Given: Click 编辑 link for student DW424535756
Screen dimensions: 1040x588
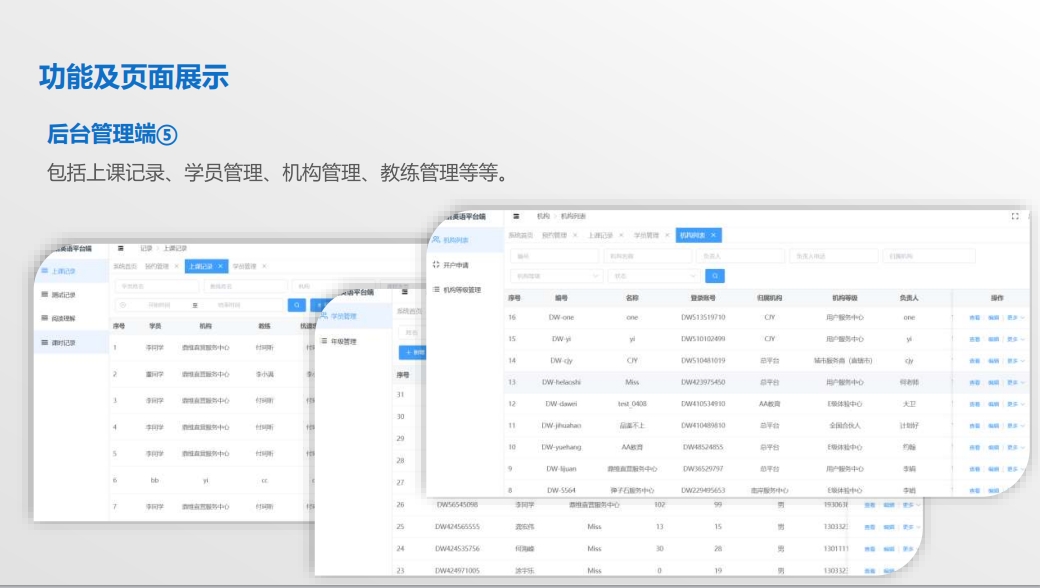Looking at the screenshot, I should [x=889, y=549].
